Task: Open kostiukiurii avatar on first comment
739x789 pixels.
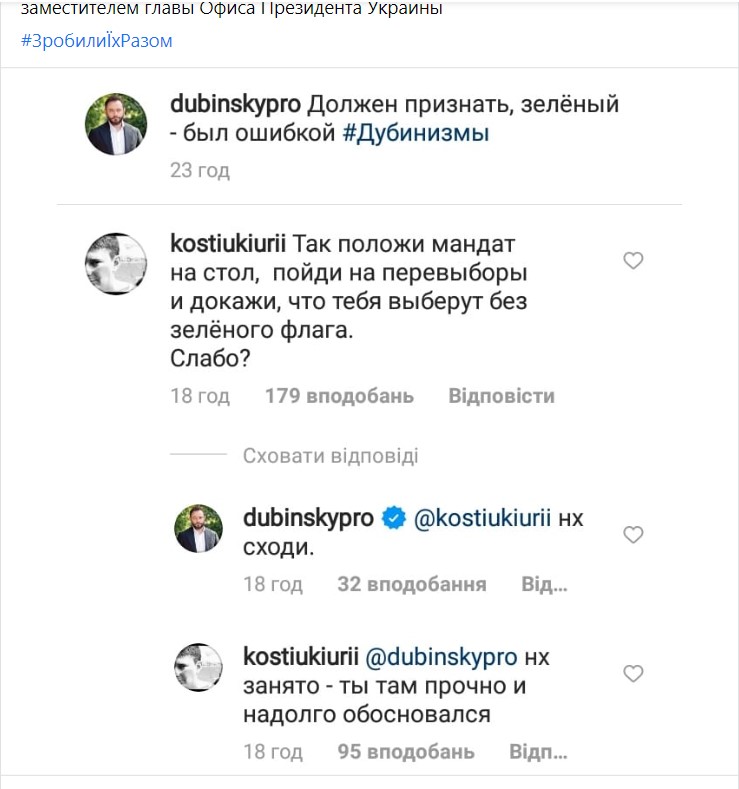Action: coord(116,263)
